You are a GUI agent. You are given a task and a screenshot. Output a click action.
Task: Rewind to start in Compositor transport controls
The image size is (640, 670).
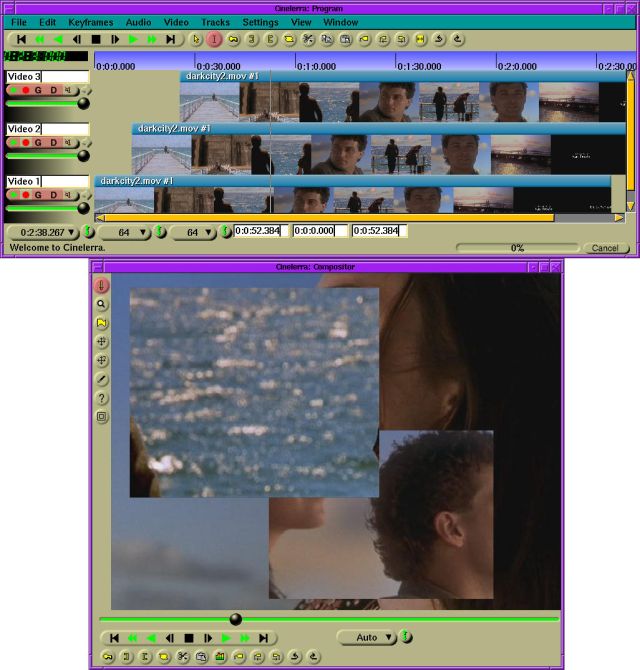115,638
